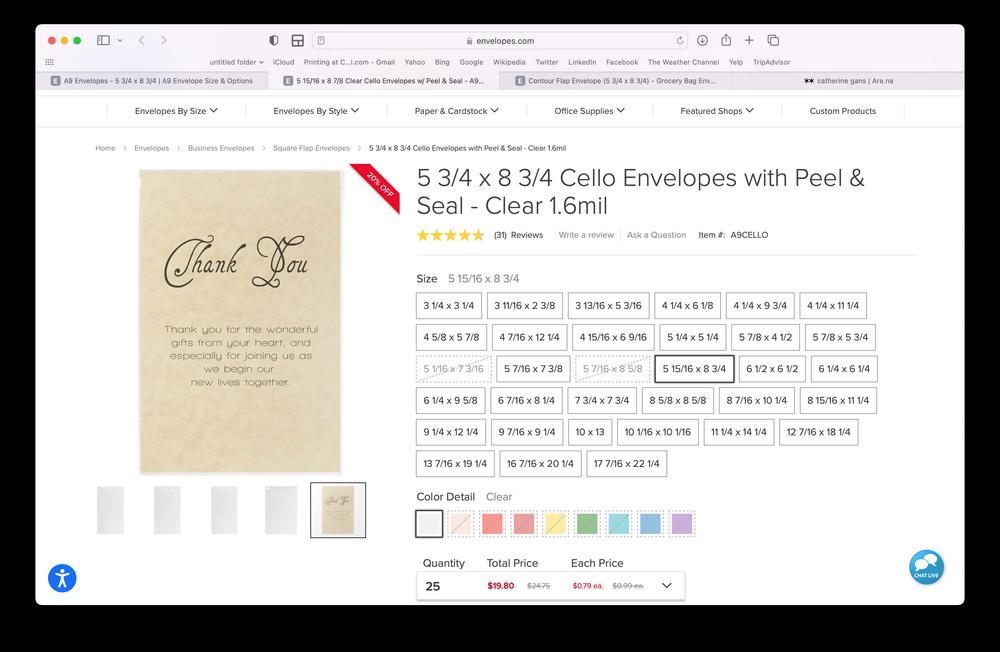
Task: Select size 3 1/4 x 3 1/4
Action: 449,306
